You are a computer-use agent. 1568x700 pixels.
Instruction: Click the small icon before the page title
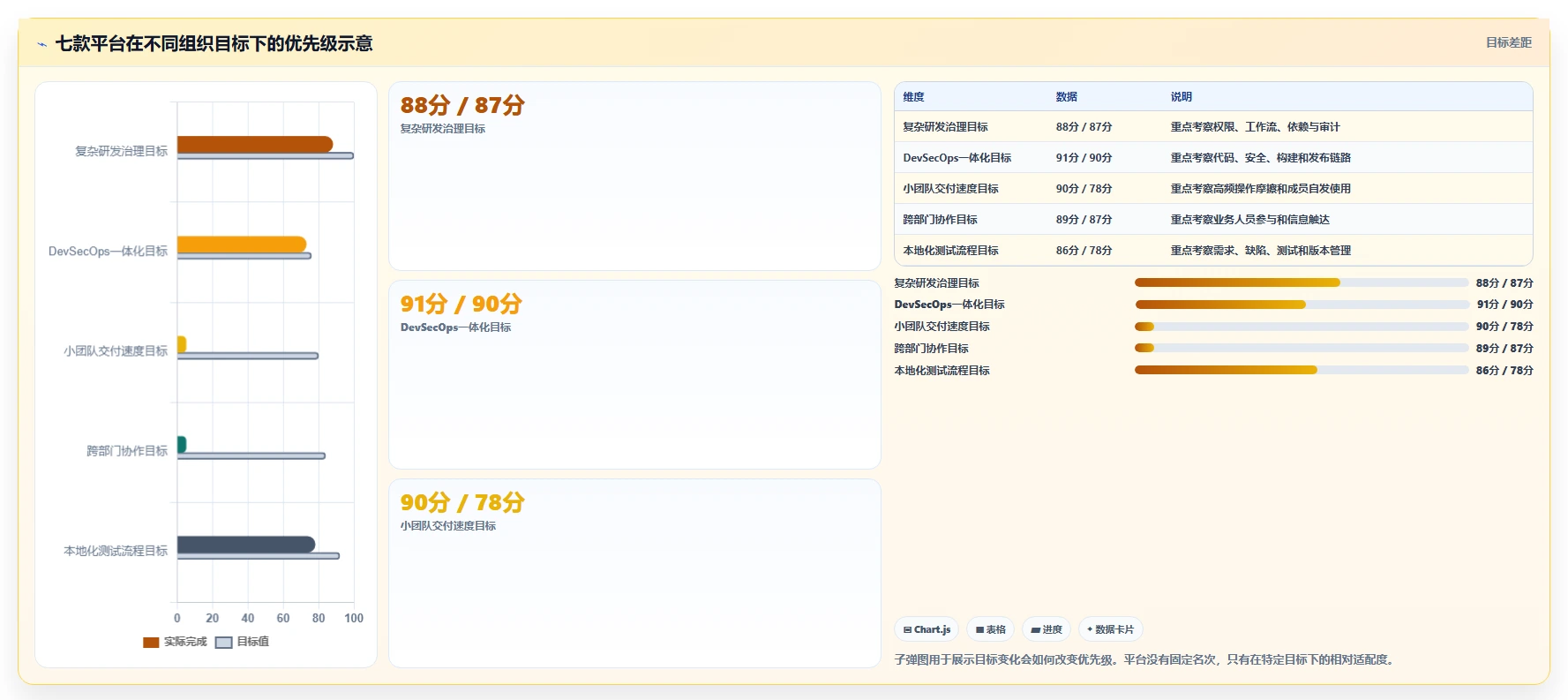pos(41,44)
